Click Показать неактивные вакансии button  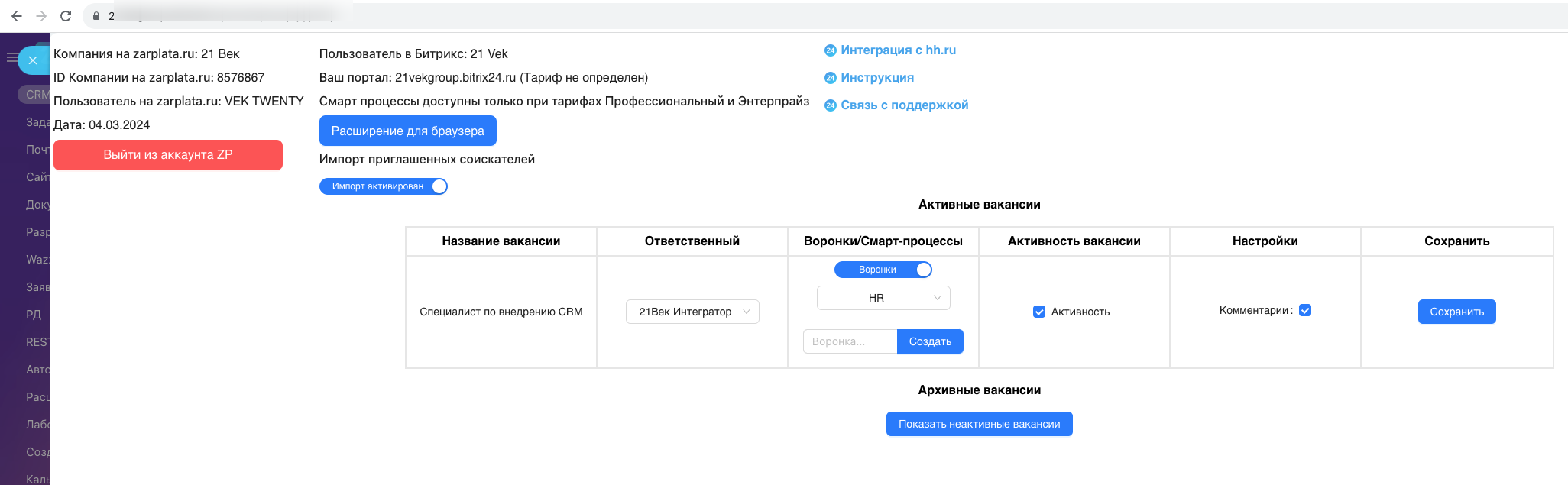[x=979, y=424]
